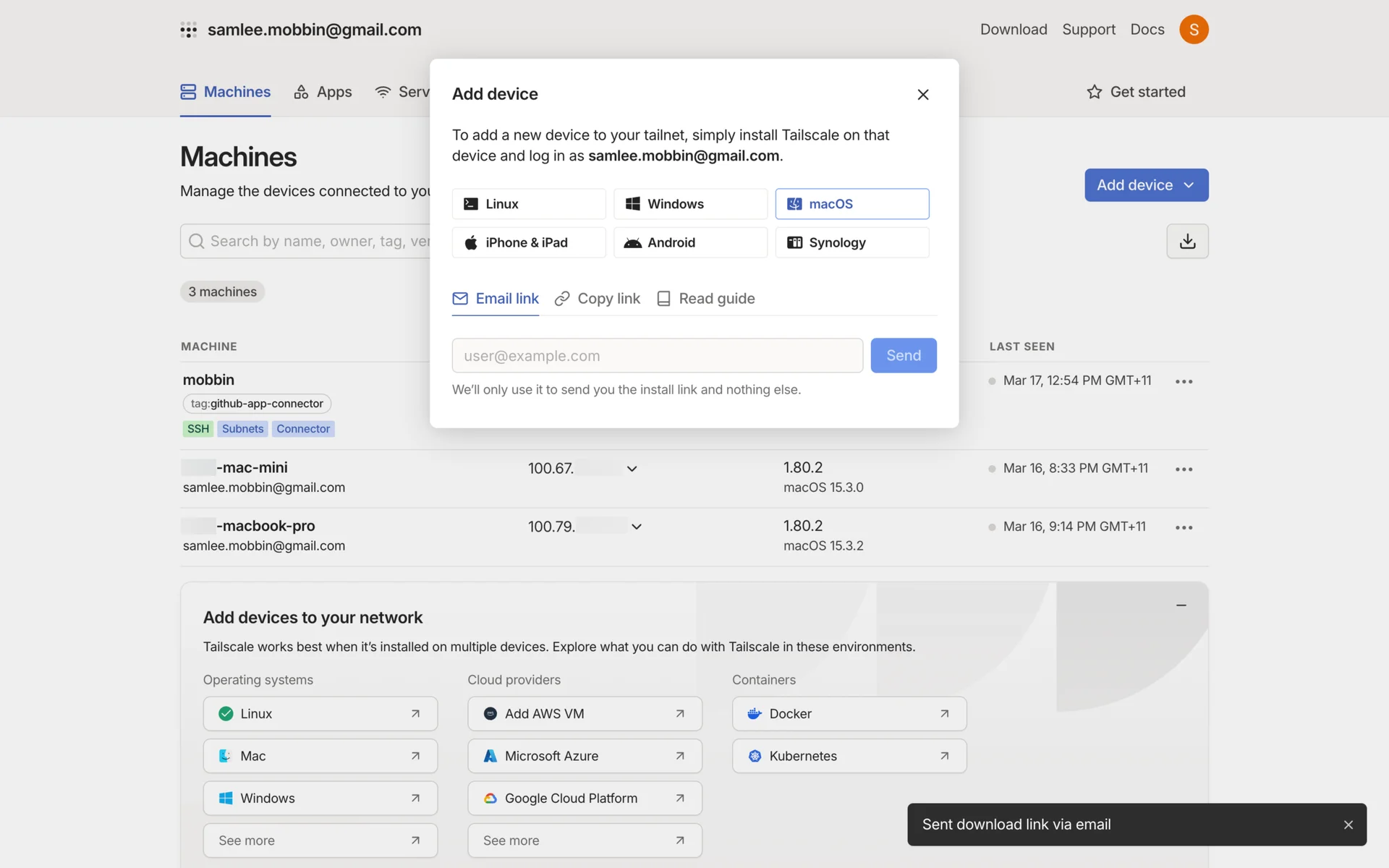Click the app grid launcher icon
Image resolution: width=1389 pixels, height=868 pixels.
[188, 30]
